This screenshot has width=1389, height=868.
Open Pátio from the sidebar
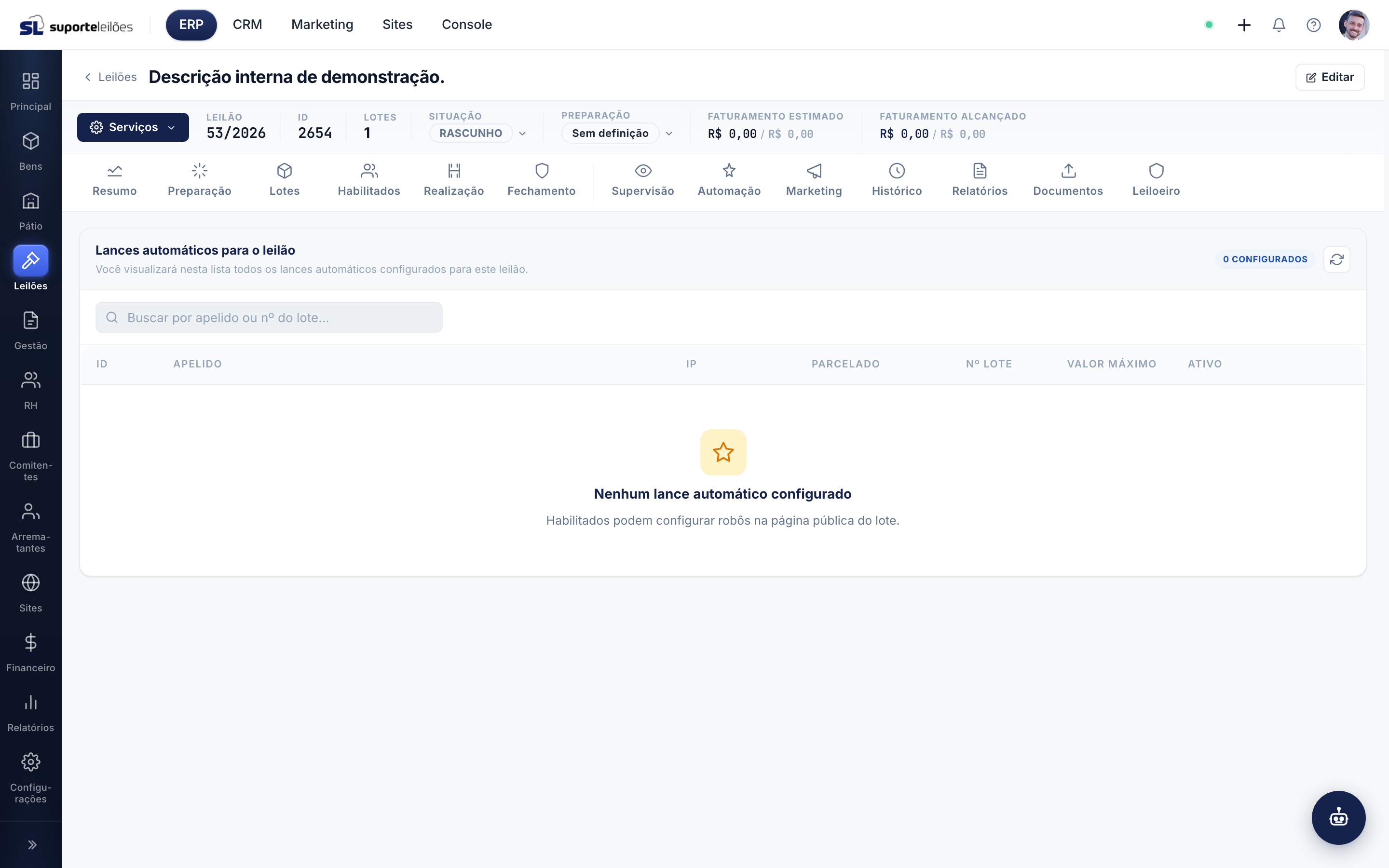click(30, 210)
